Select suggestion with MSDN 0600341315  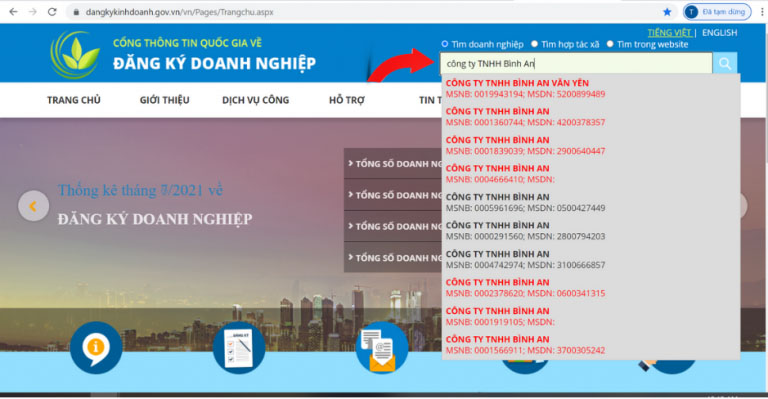click(590, 288)
